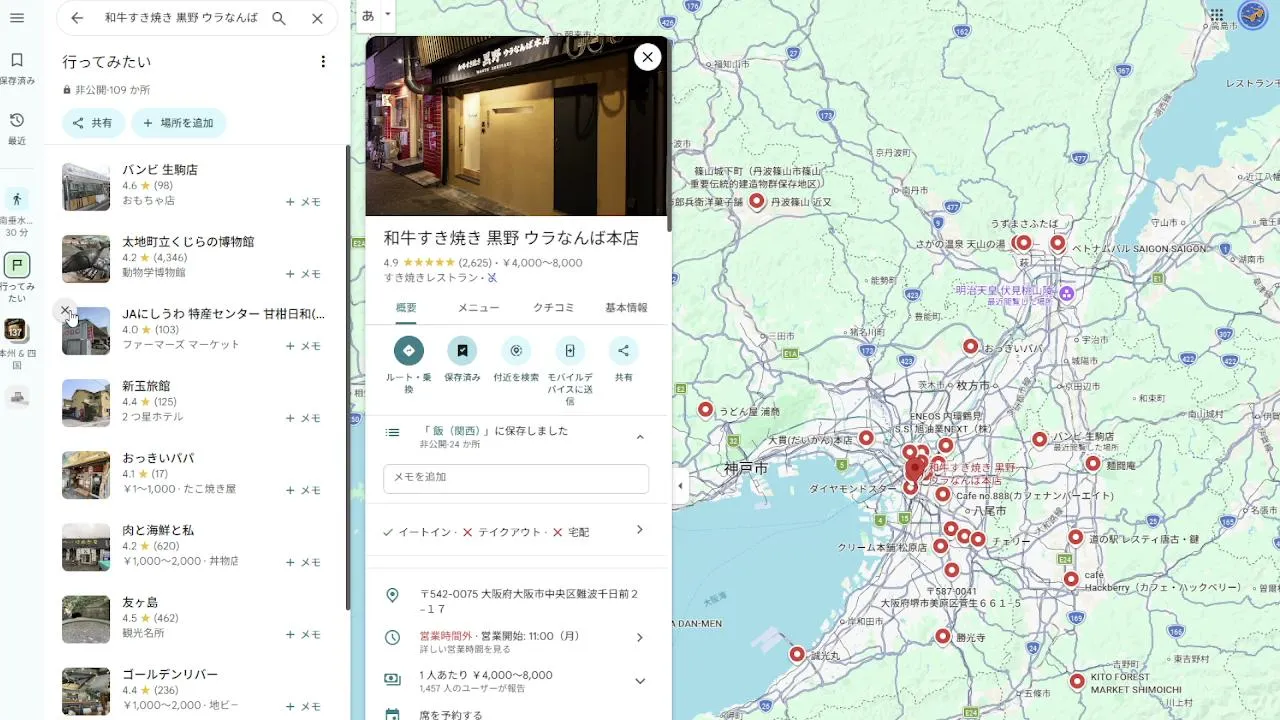Remove JAにしうわ entry with X icon
This screenshot has width=1280, height=720.
tap(65, 311)
